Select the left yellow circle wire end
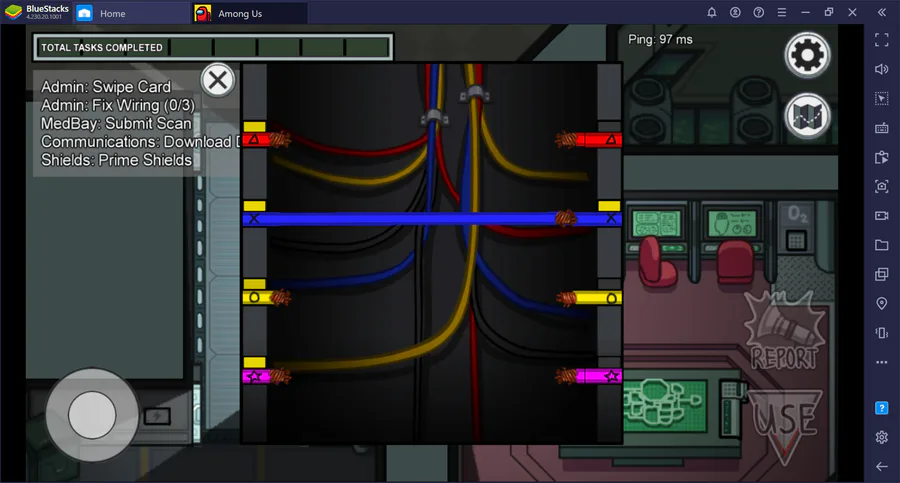The image size is (900, 483). click(x=266, y=297)
